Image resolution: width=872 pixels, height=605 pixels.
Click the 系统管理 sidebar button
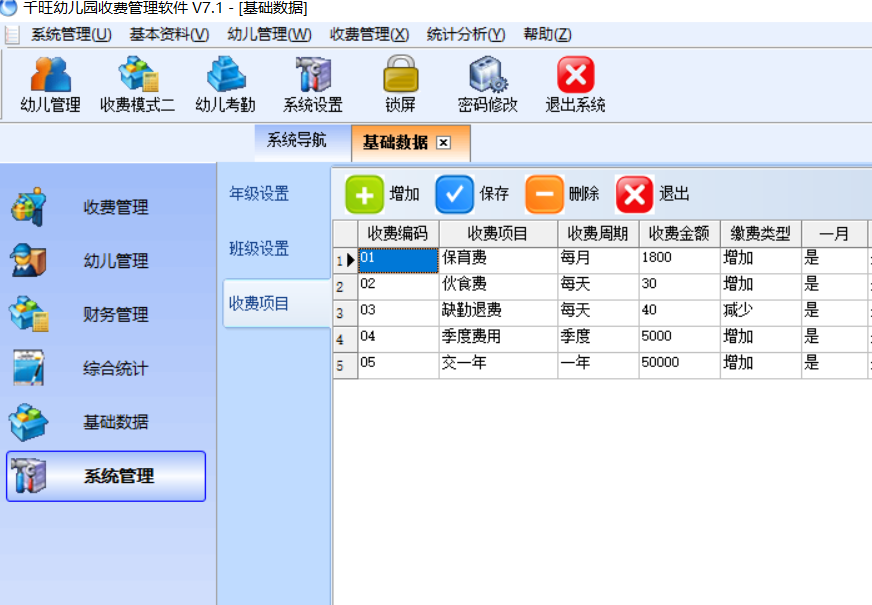pyautogui.click(x=106, y=476)
